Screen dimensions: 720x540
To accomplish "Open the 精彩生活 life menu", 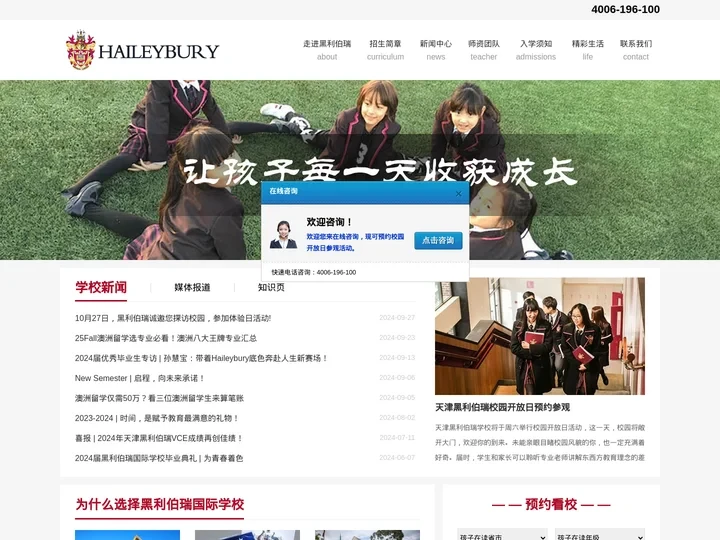I will click(588, 50).
